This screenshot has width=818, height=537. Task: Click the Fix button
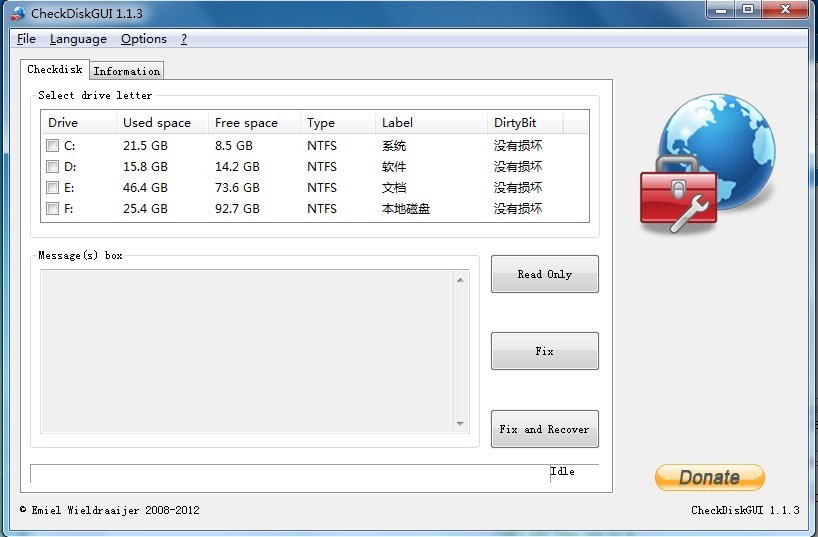click(544, 351)
